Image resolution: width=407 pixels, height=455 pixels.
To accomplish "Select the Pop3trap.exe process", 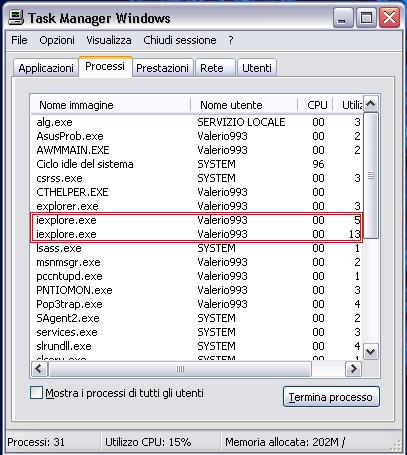I will point(197,304).
